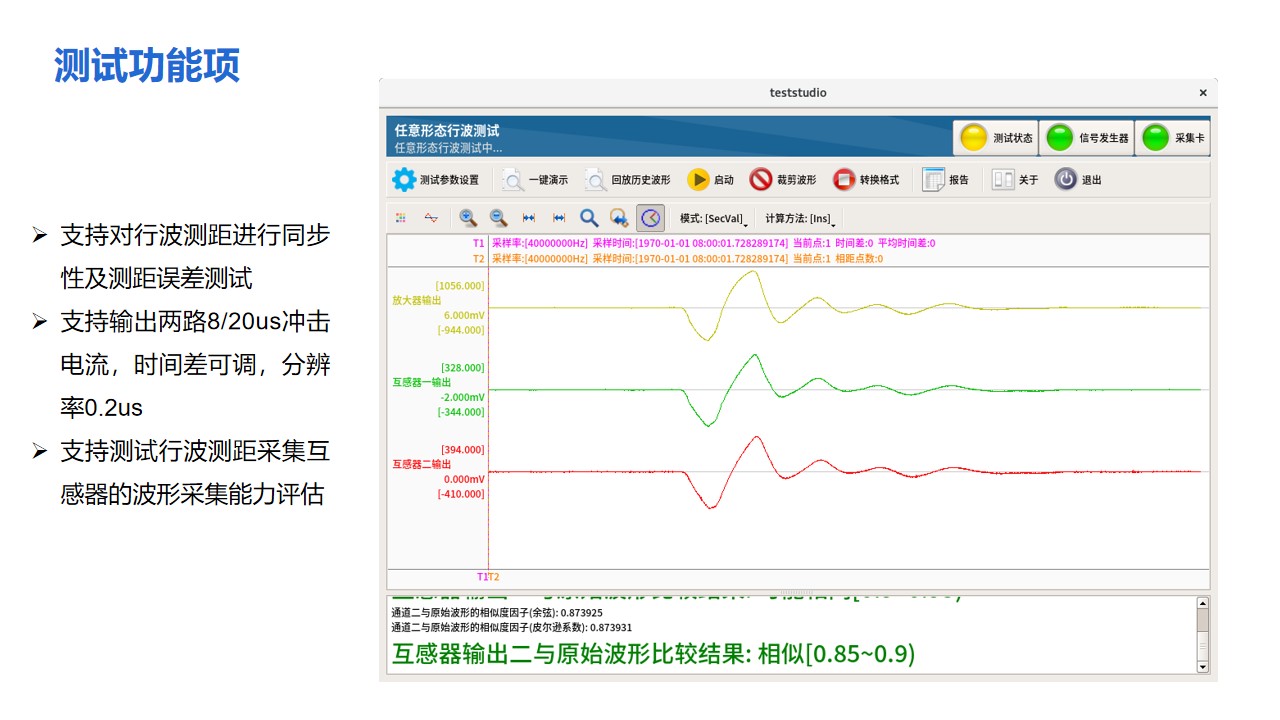Click the result log scrollbar down arrow
Viewport: 1280px width, 720px height.
[1202, 667]
